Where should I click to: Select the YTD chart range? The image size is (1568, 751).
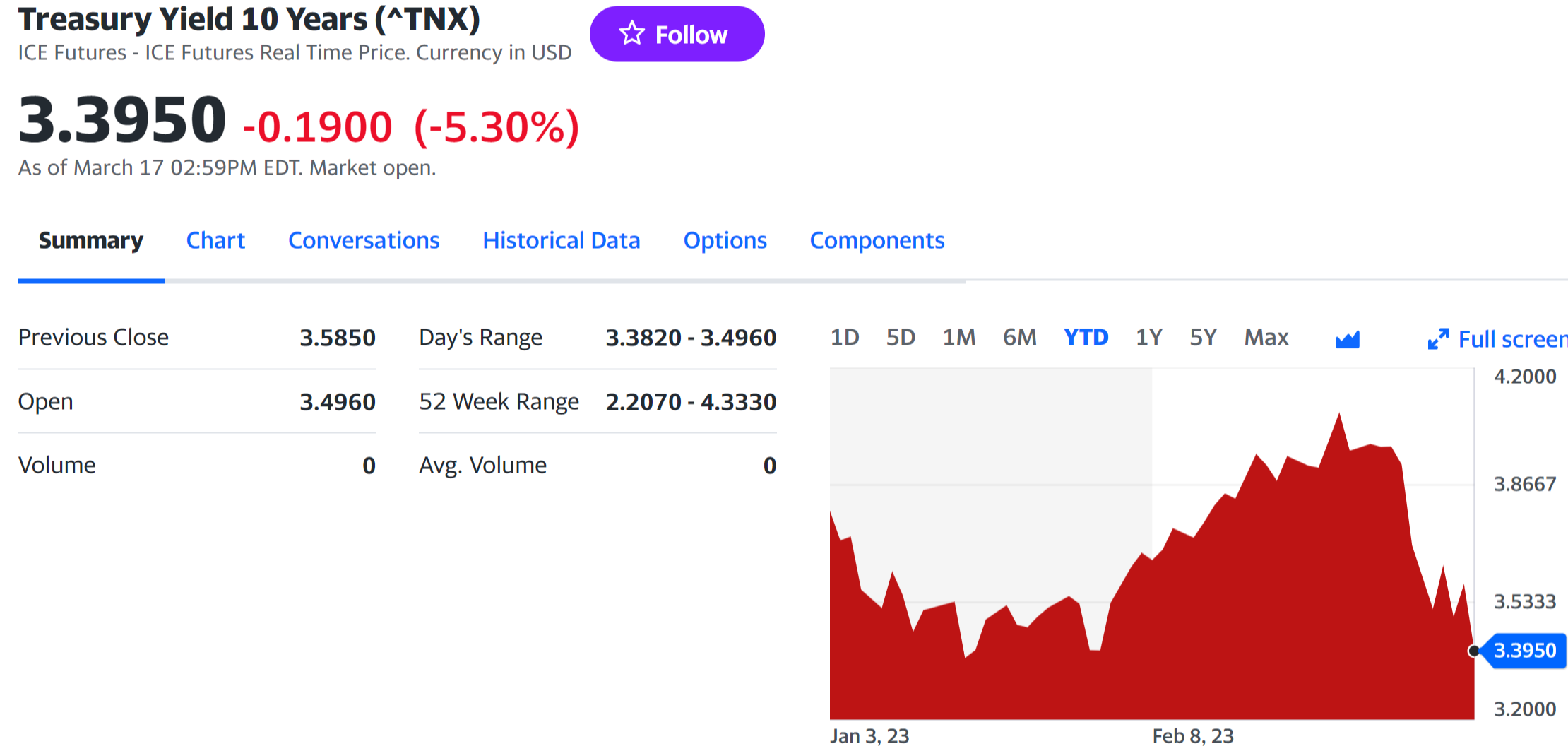tap(1086, 338)
